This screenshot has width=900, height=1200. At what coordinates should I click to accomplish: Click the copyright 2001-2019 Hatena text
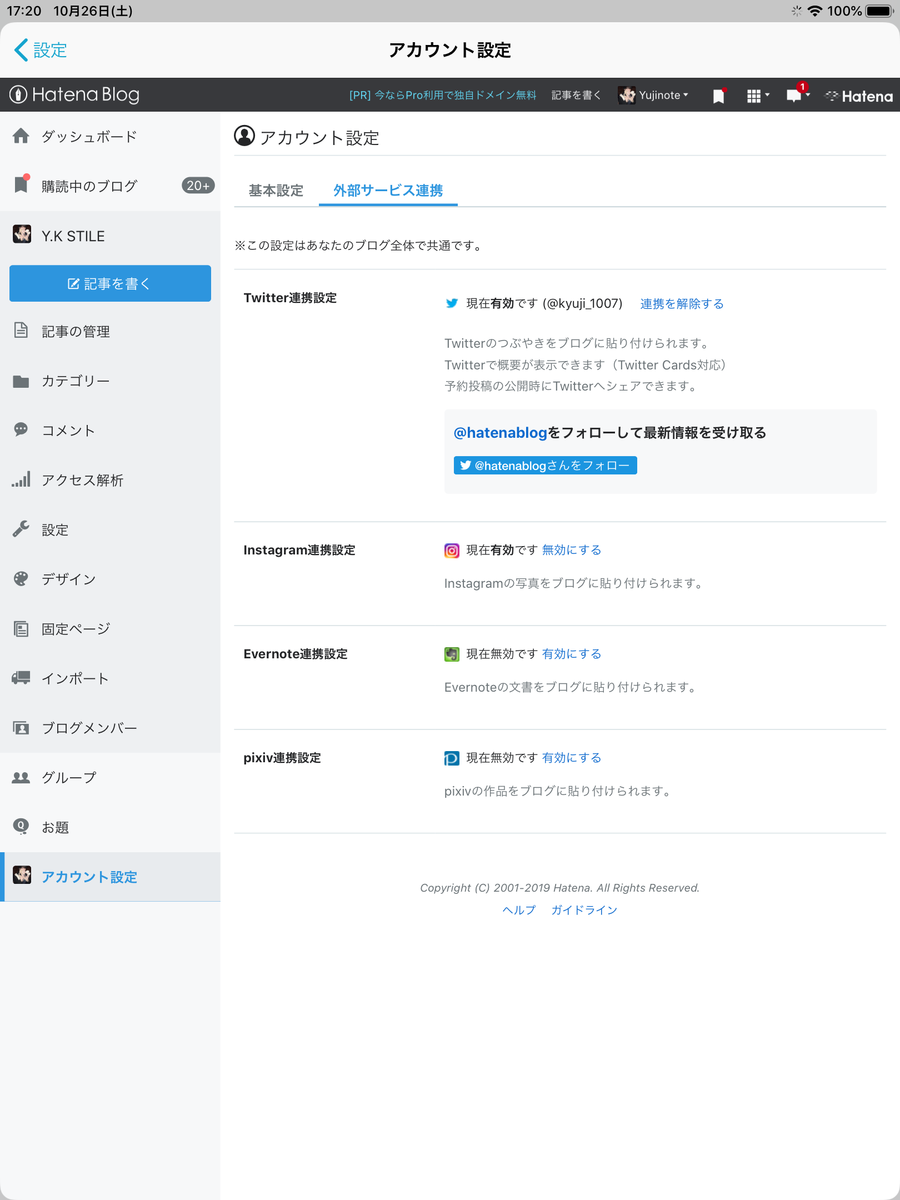[x=560, y=888]
